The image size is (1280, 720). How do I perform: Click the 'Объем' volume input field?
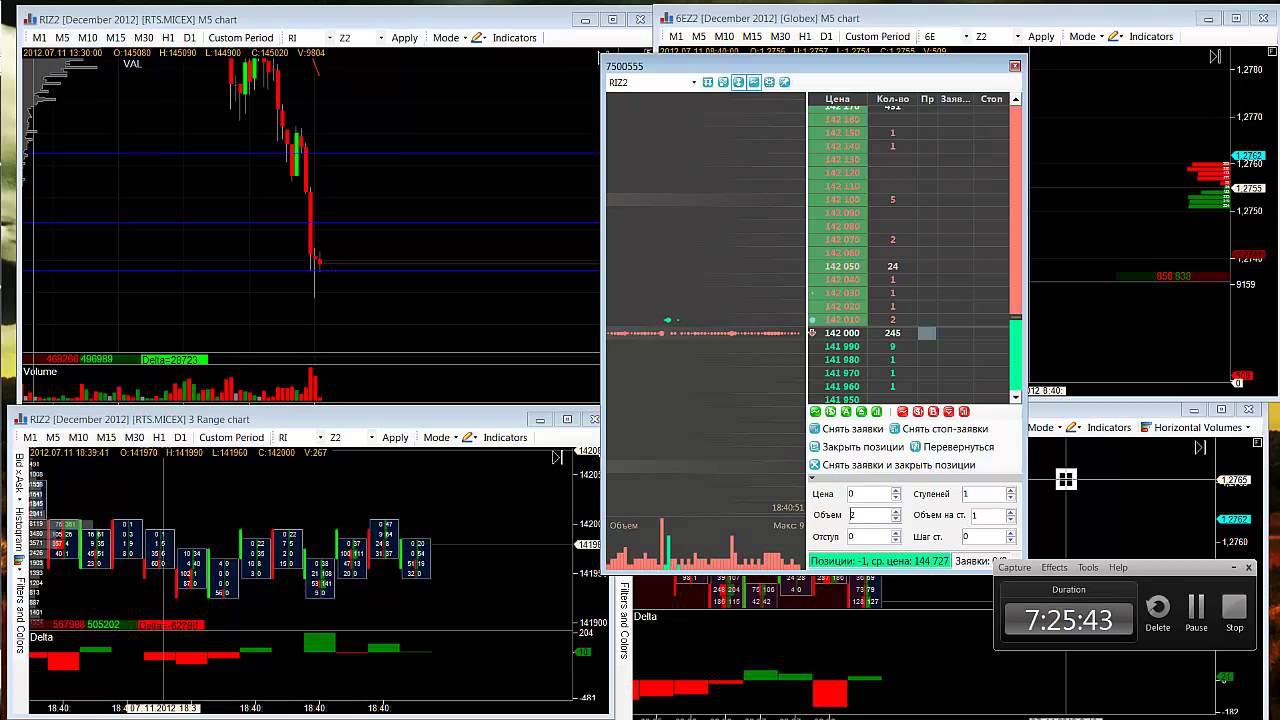point(867,515)
